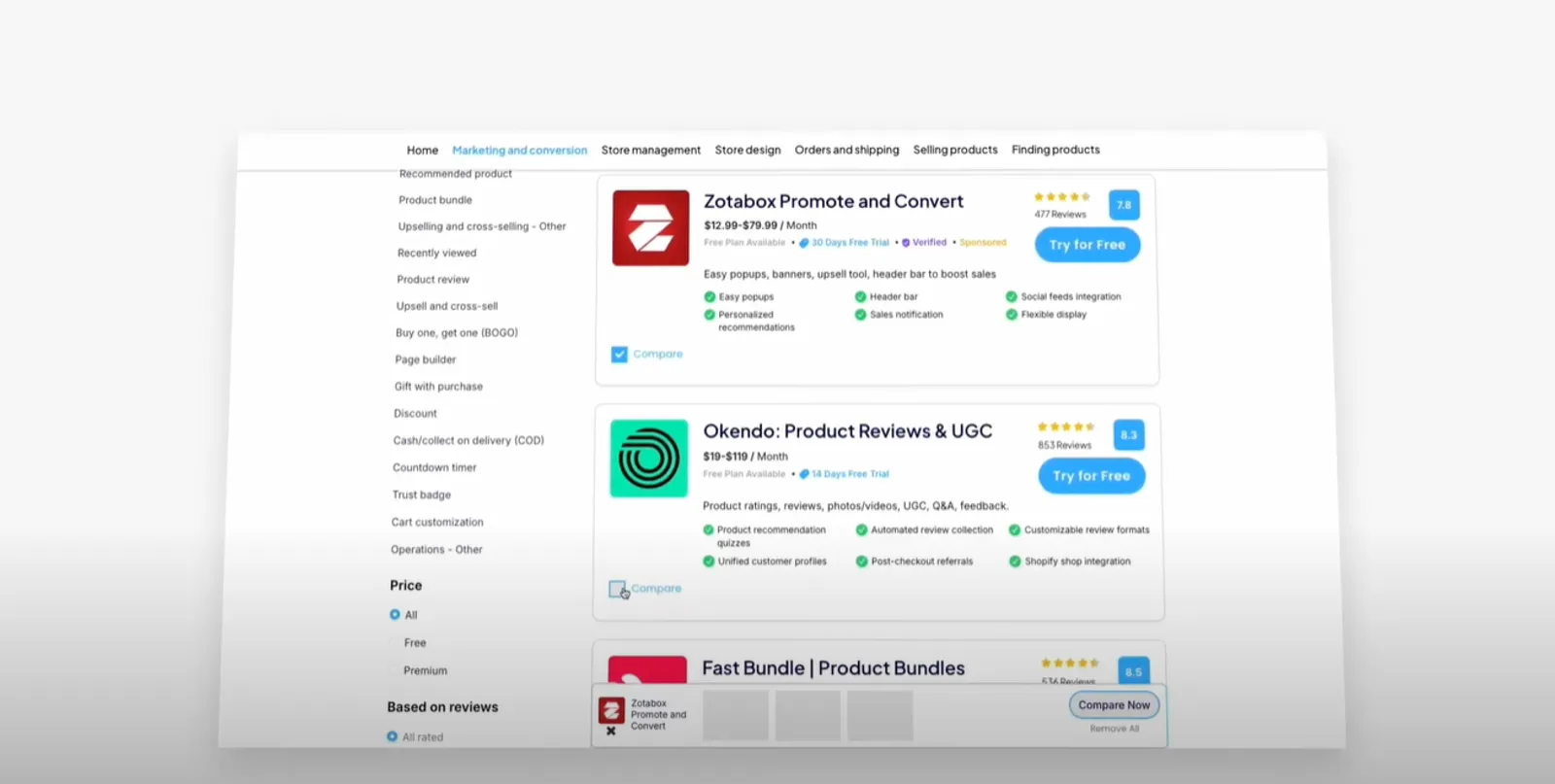The width and height of the screenshot is (1555, 784).
Task: Select Discount category
Action: click(415, 414)
